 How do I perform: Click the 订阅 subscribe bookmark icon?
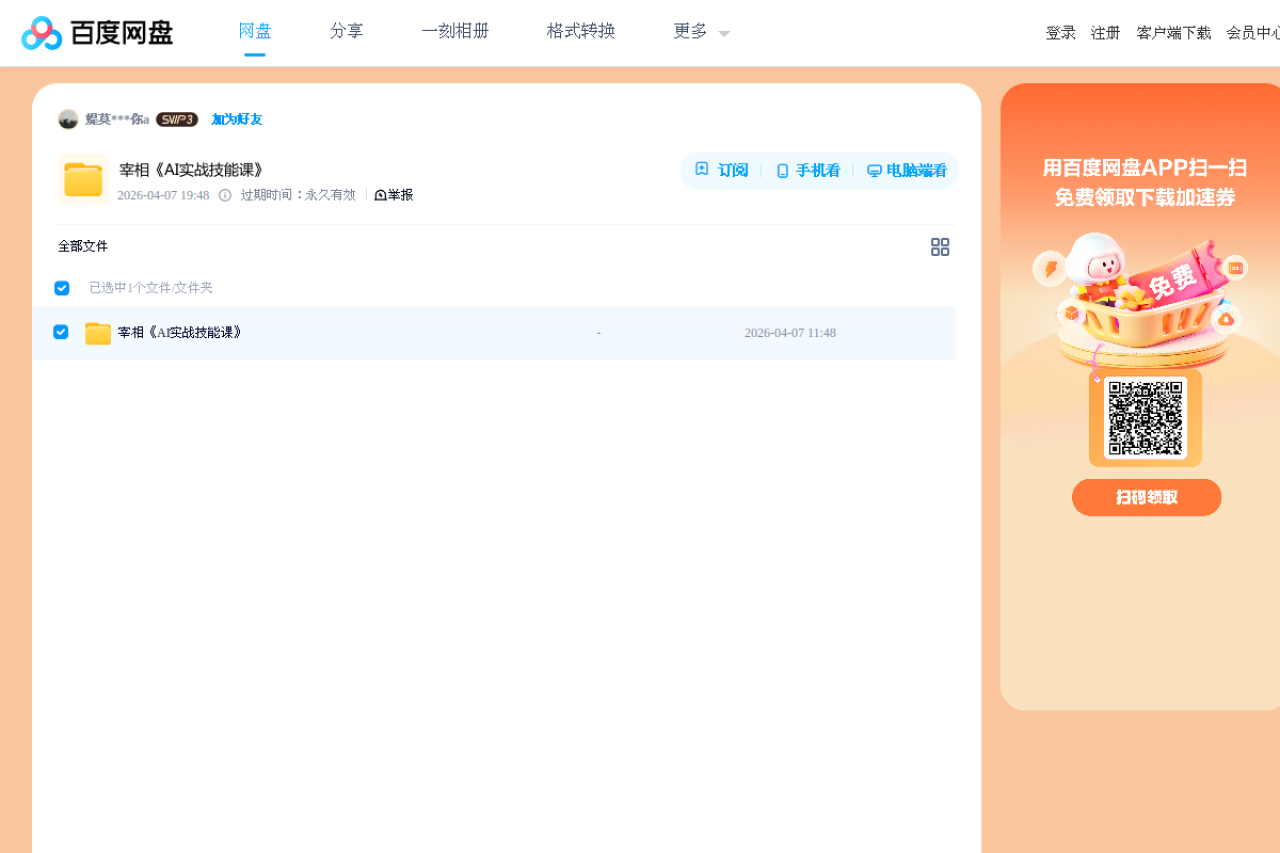(701, 169)
